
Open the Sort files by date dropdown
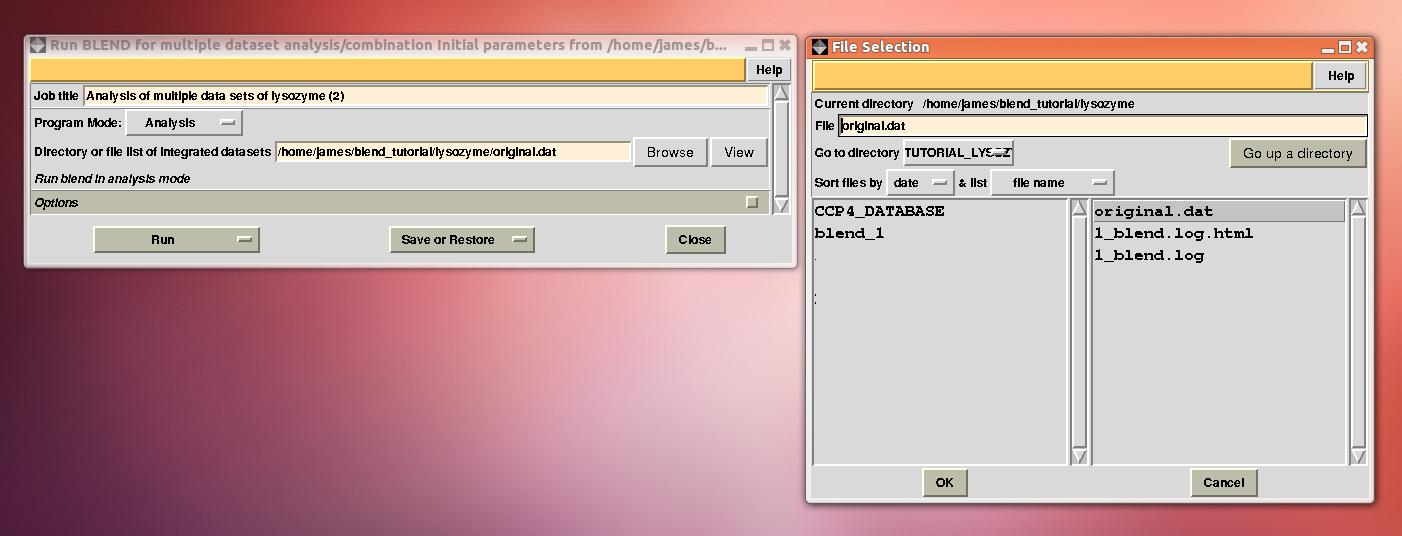tap(920, 183)
